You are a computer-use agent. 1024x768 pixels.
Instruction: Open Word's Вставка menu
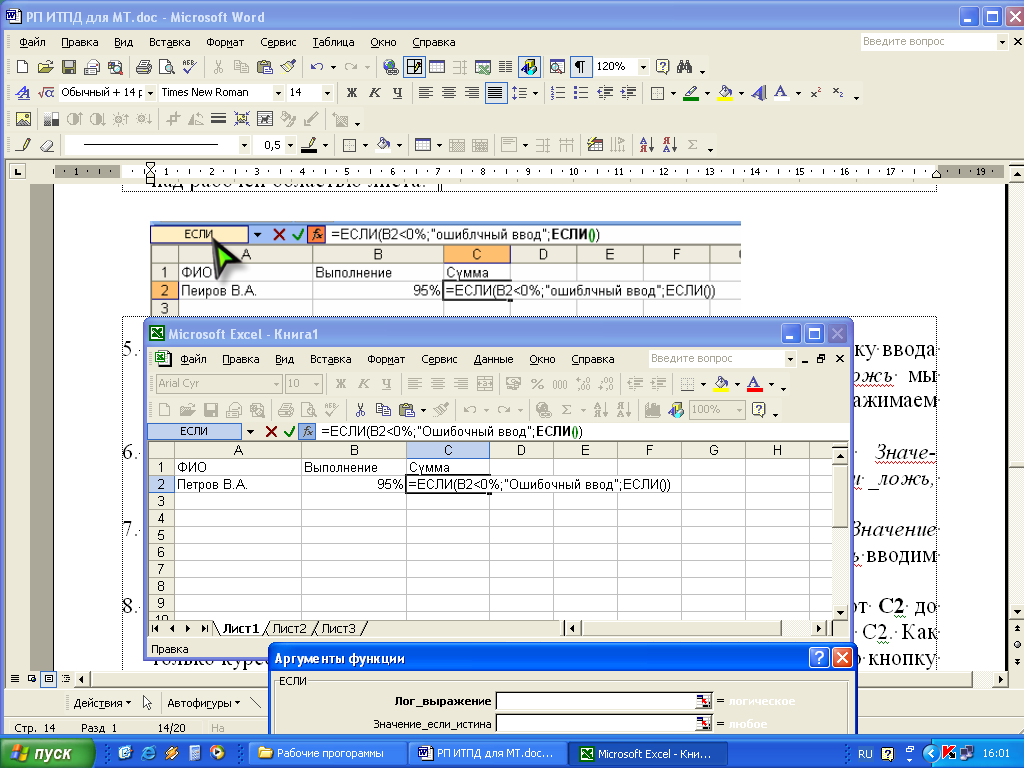(169, 42)
